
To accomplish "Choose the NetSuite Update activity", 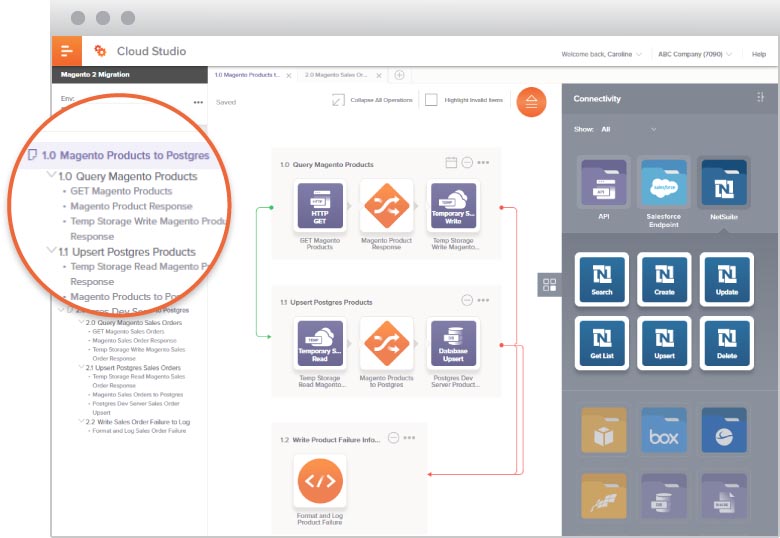I will tap(727, 279).
